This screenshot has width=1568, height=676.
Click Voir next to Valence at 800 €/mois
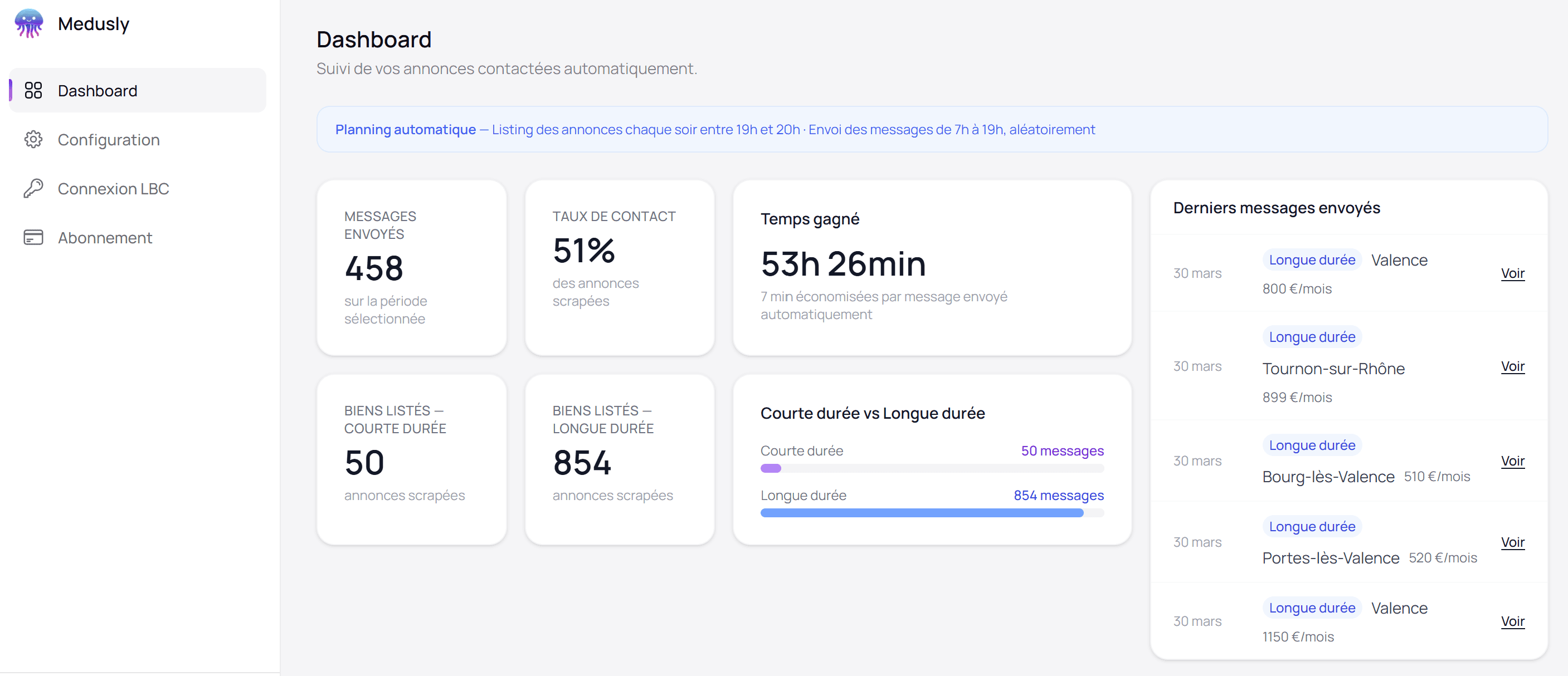coord(1513,273)
